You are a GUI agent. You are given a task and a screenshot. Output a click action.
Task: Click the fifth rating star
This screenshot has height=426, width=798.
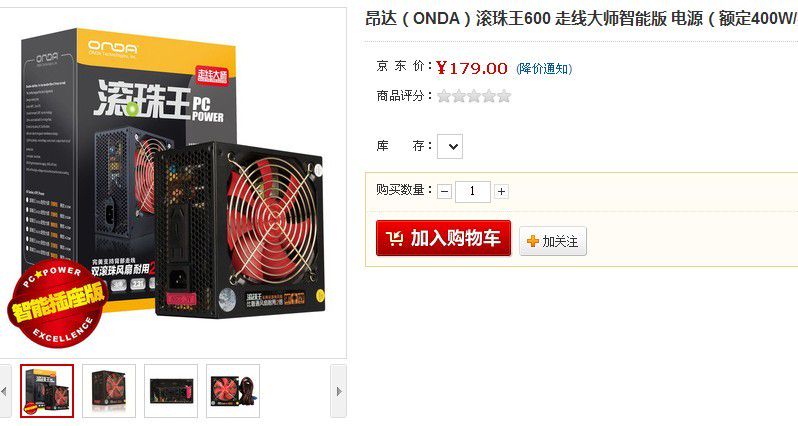point(504,96)
